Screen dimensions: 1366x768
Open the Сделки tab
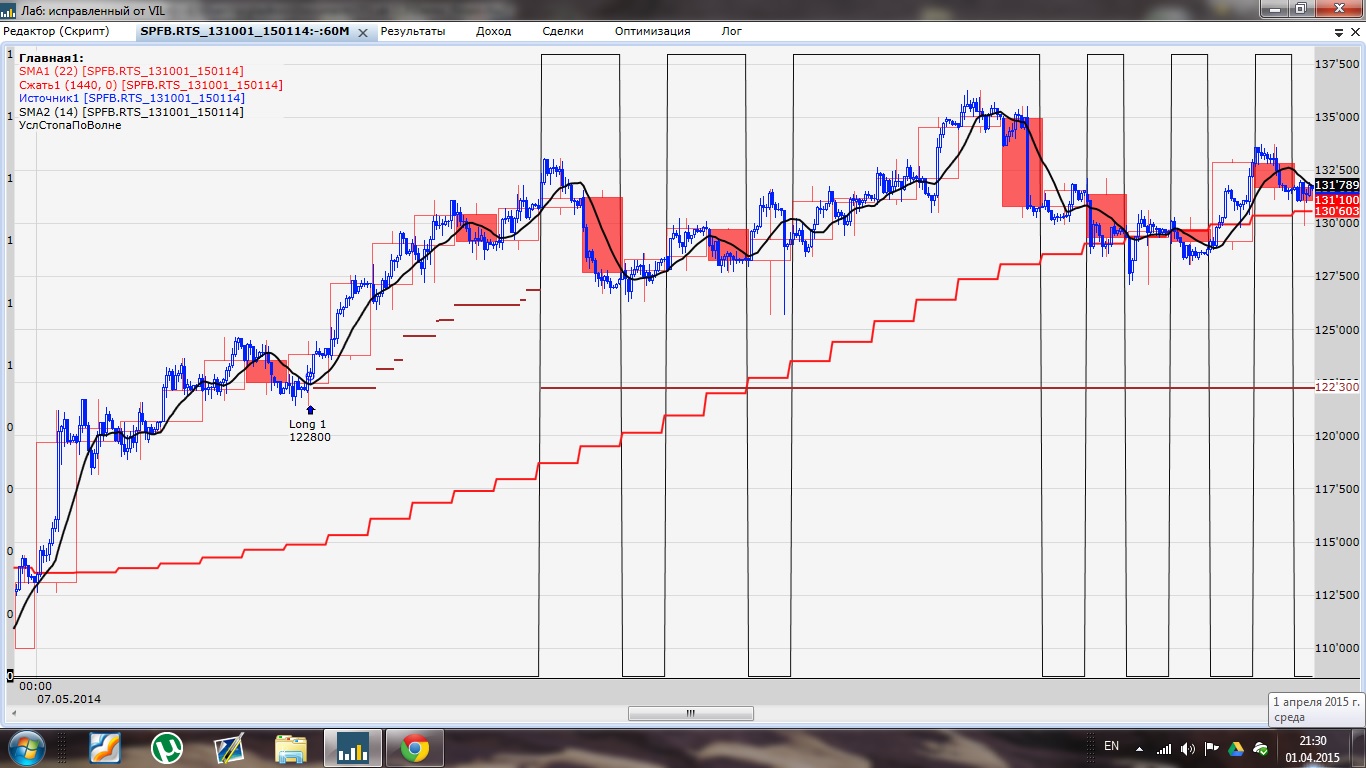click(x=562, y=31)
